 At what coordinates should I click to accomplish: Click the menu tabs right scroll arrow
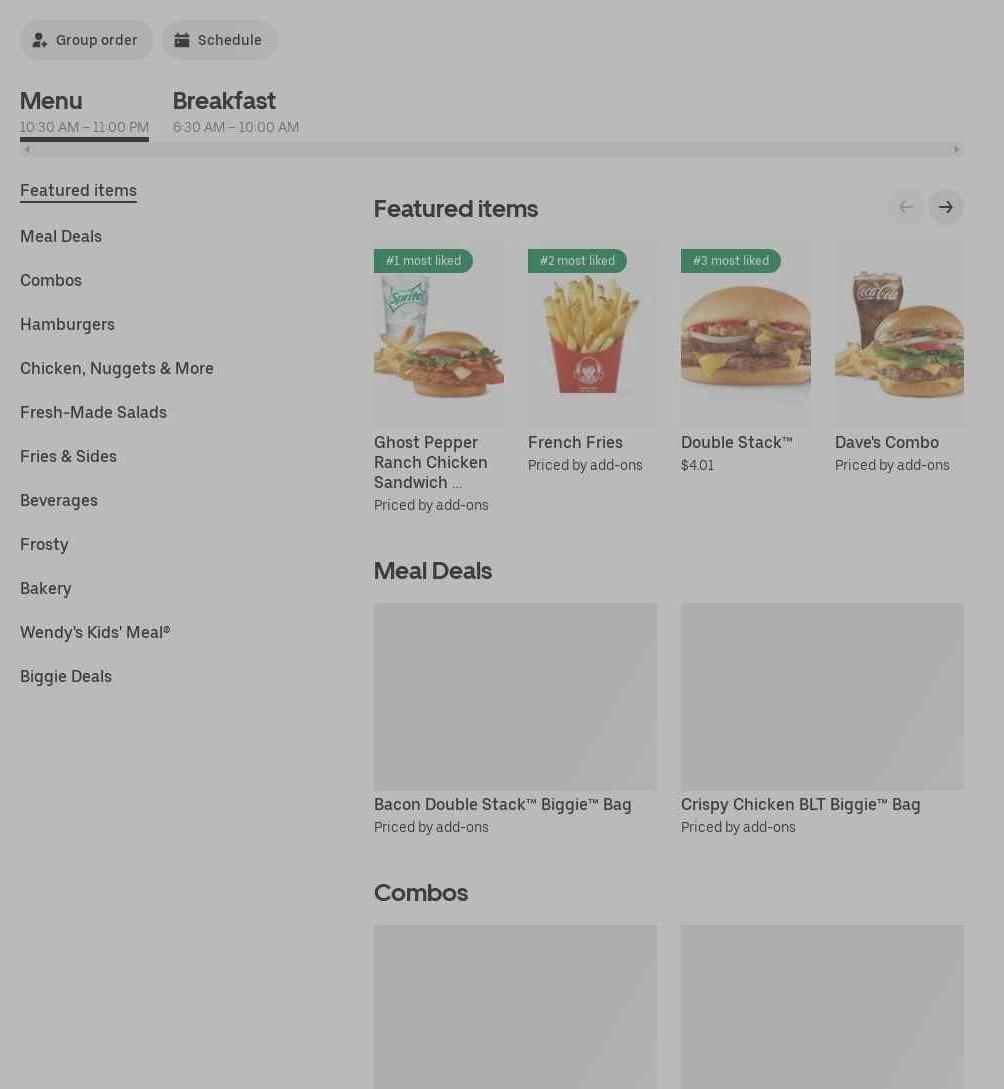tap(956, 149)
